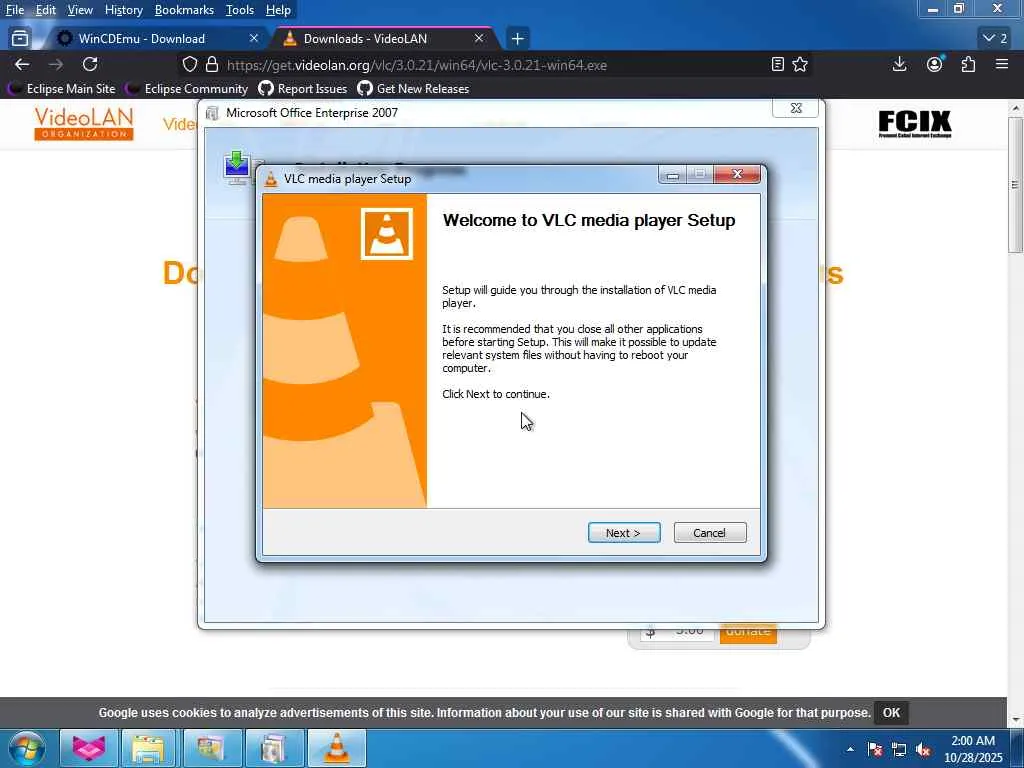The image size is (1024, 768).
Task: Close the Downloads - VideoLAN tab
Action: tap(479, 39)
